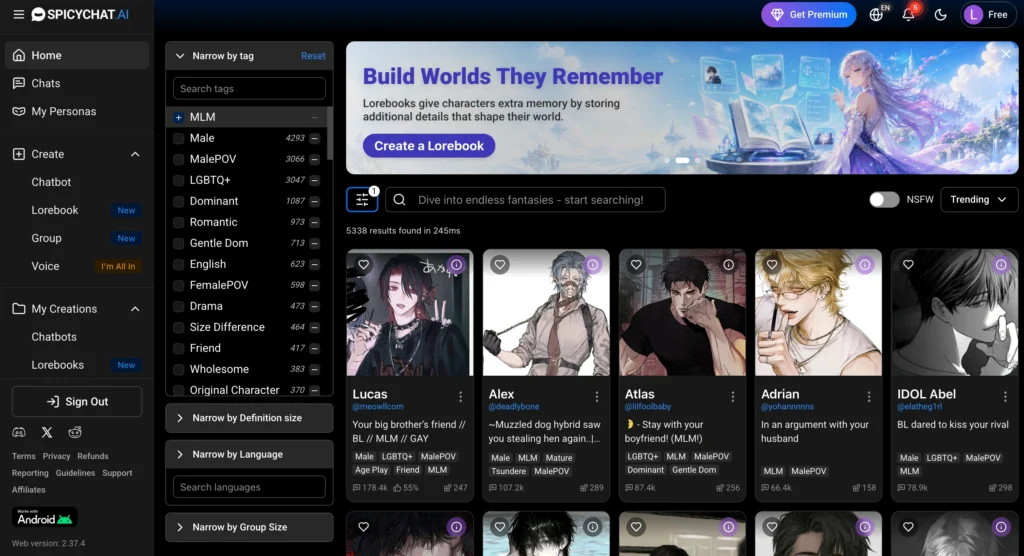Close the Lorebook banner
Viewport: 1024px width, 556px height.
coord(1006,54)
